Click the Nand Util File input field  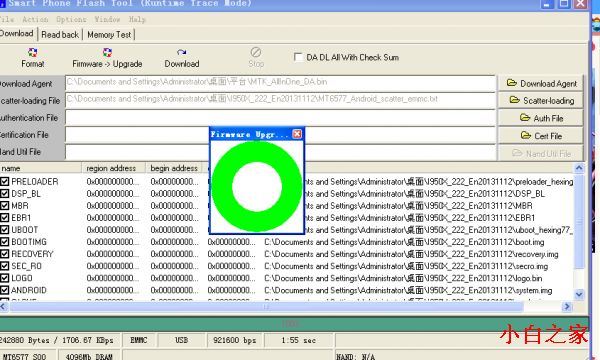[137, 152]
